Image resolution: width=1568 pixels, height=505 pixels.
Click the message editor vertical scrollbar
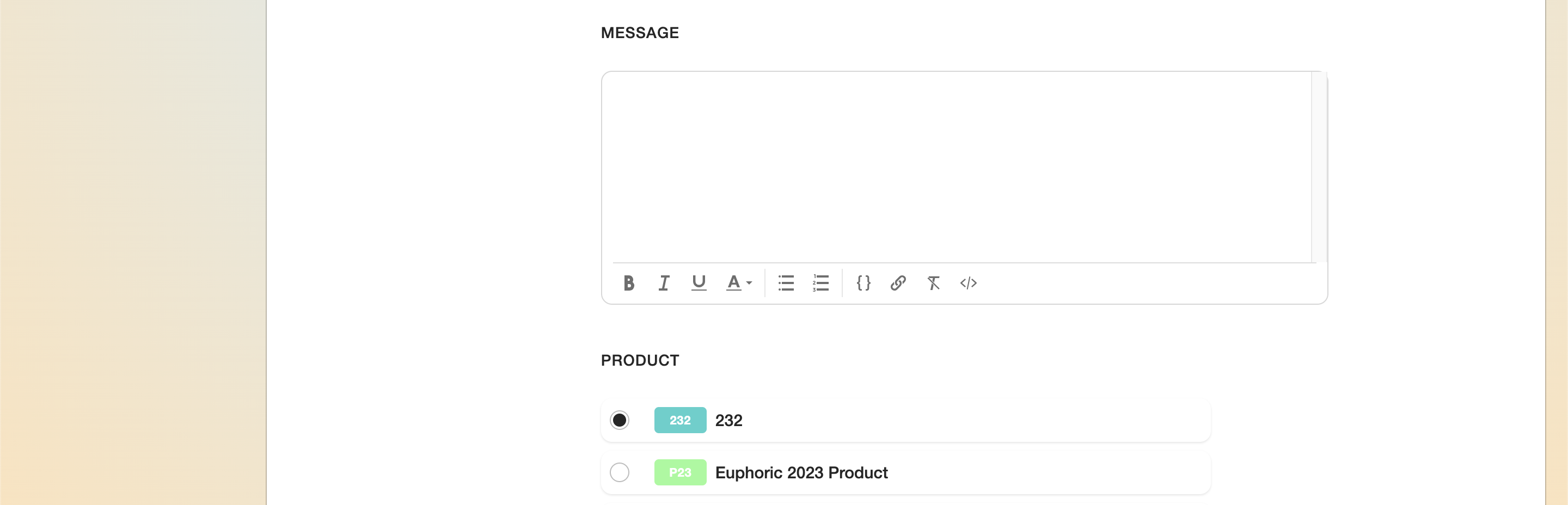1319,166
